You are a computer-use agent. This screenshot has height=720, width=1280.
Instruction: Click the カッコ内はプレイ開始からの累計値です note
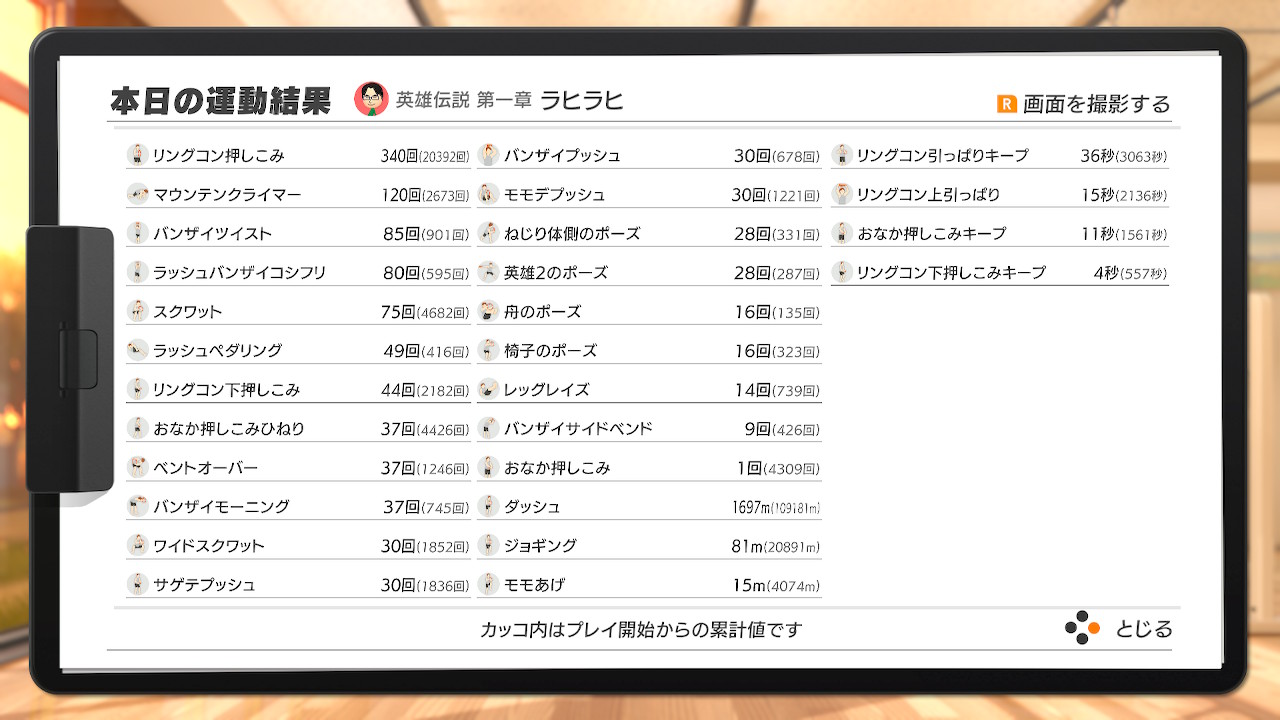pyautogui.click(x=641, y=630)
